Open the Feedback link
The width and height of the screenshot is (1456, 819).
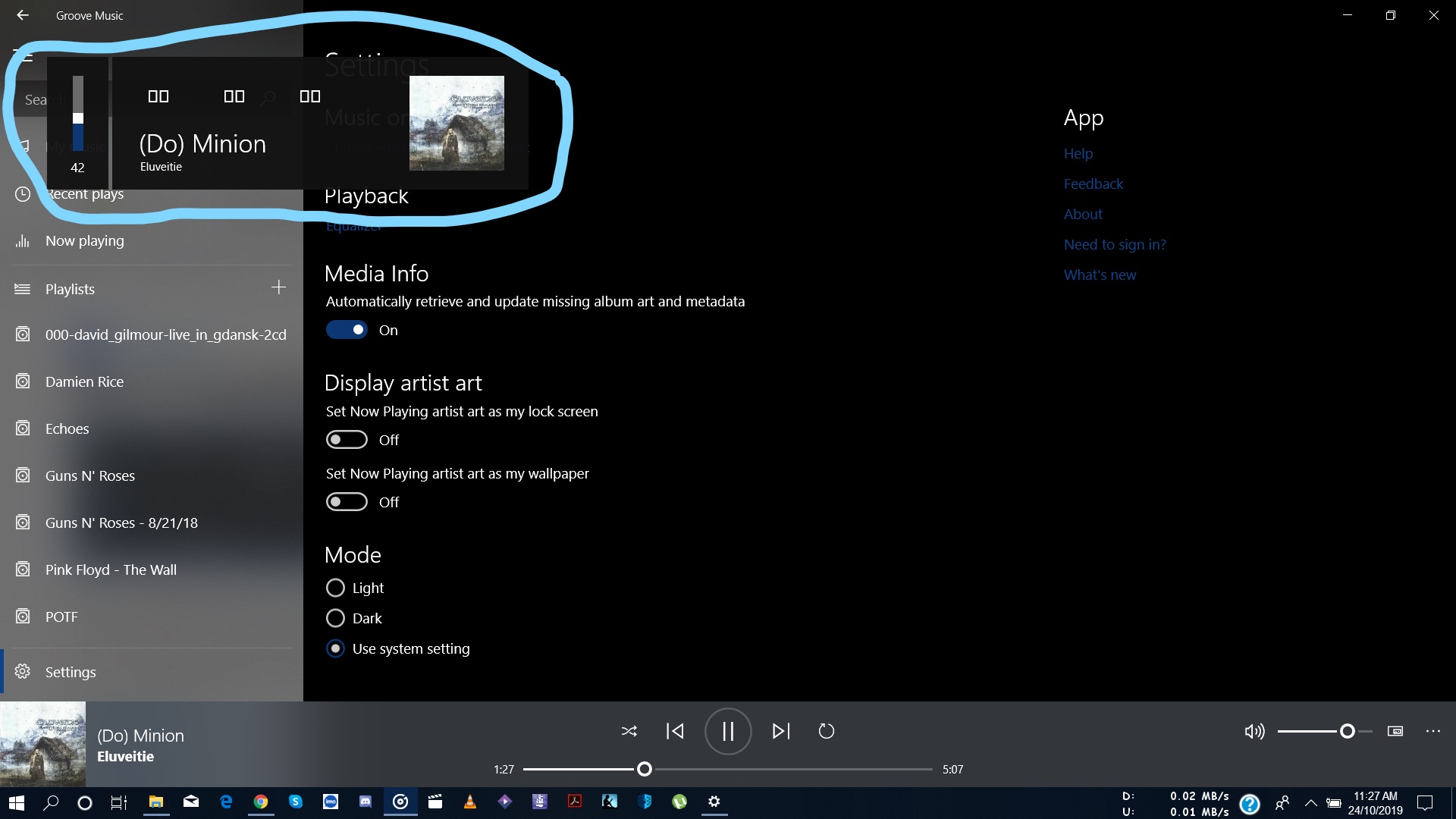click(1093, 184)
